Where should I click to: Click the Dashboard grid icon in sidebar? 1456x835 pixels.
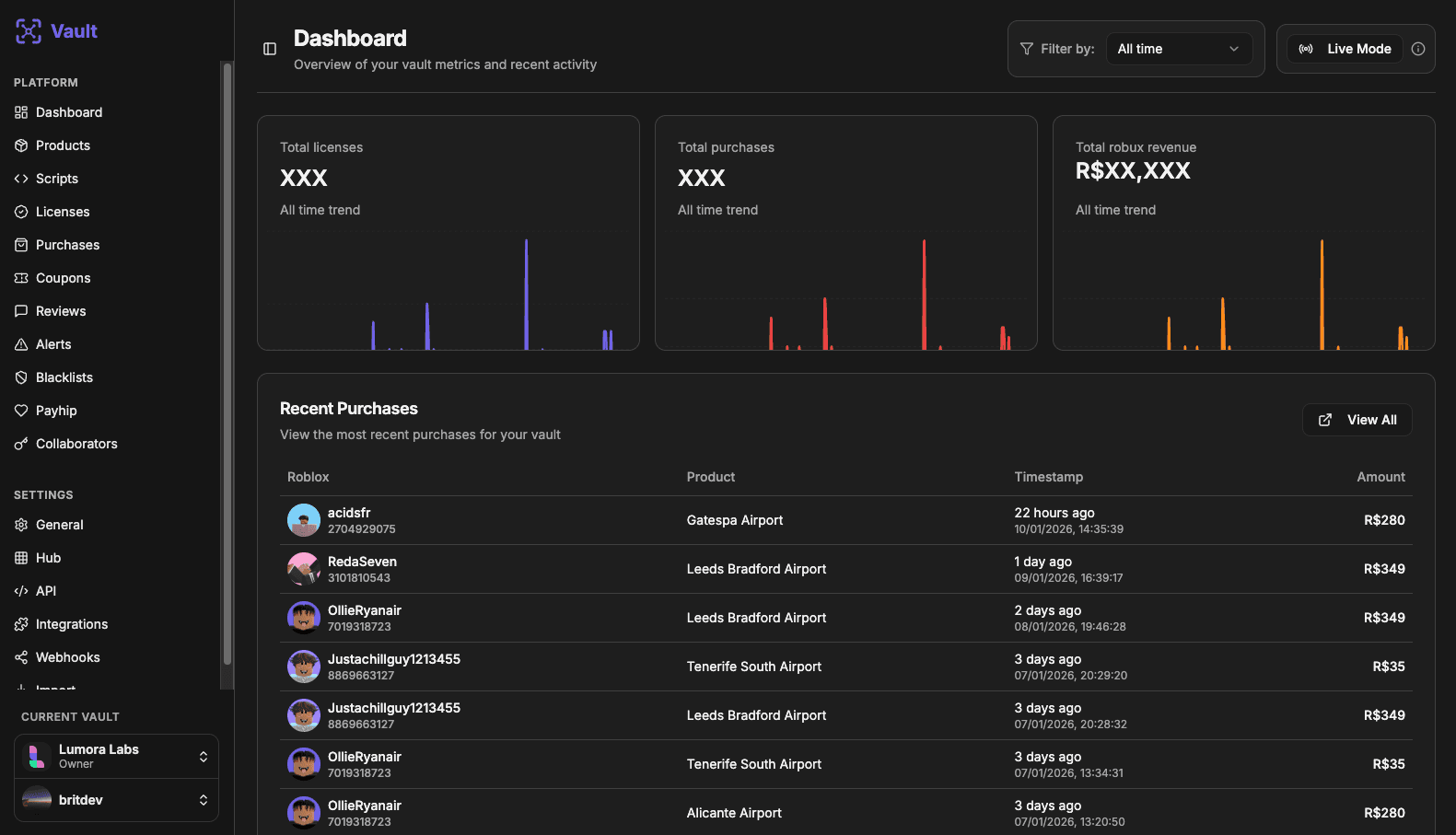coord(21,112)
